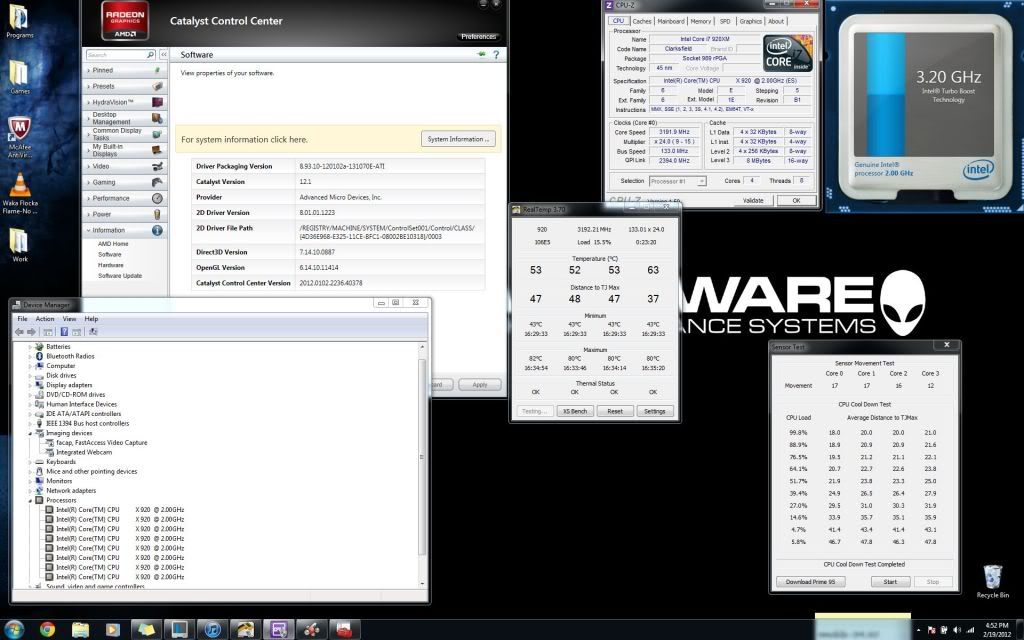This screenshot has height=640, width=1024.
Task: Open iTunes from the taskbar
Action: (212, 630)
